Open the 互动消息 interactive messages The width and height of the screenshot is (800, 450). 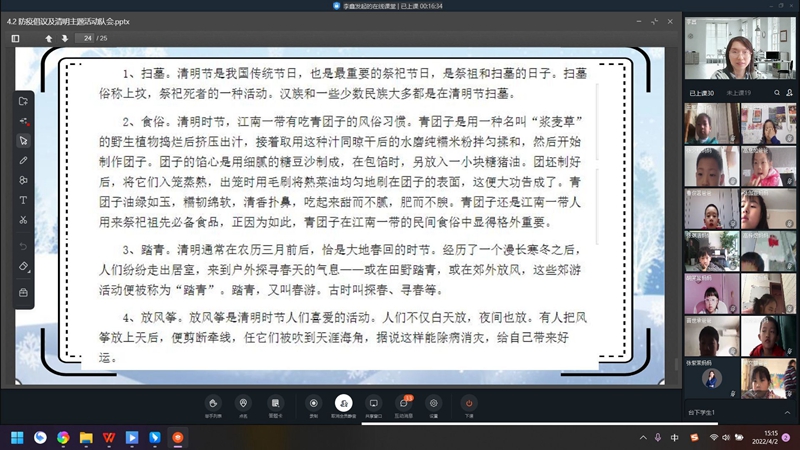tap(404, 406)
